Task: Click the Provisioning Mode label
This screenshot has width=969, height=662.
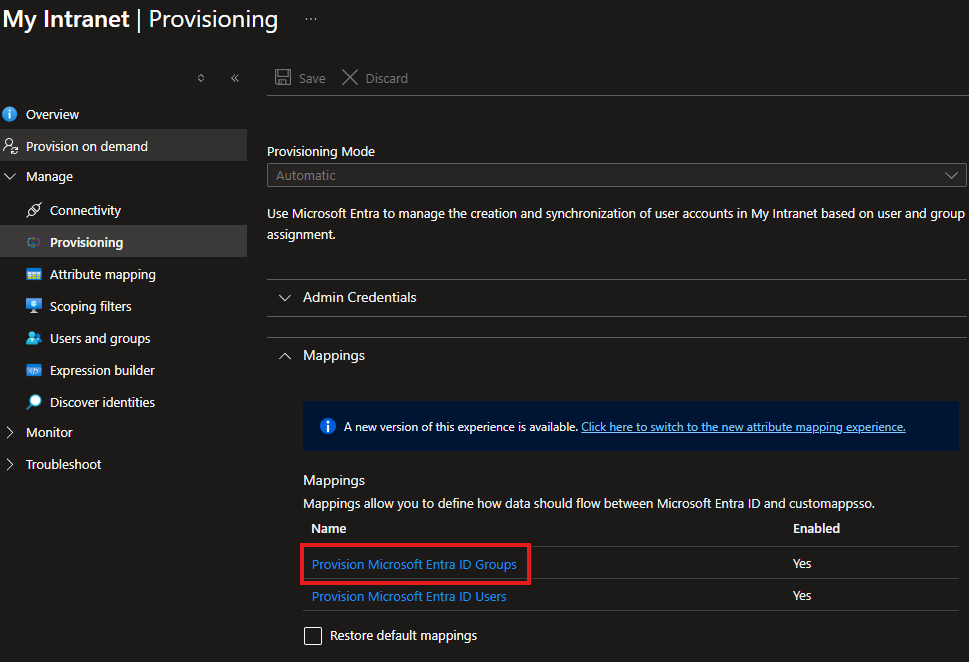Action: pos(321,151)
